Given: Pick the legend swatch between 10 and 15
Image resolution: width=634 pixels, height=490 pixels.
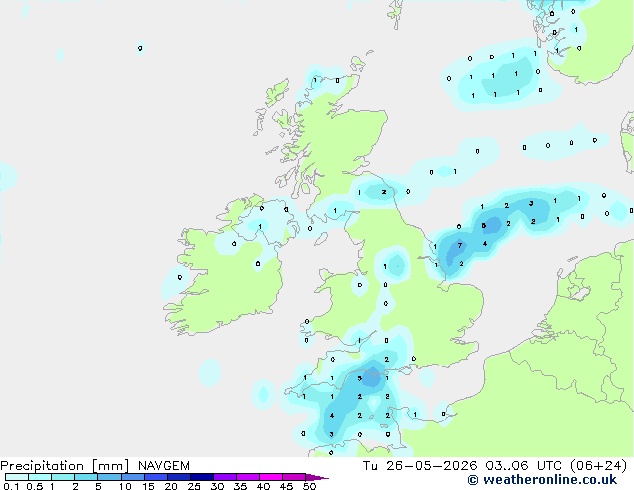Looking at the screenshot, I should (133, 477).
